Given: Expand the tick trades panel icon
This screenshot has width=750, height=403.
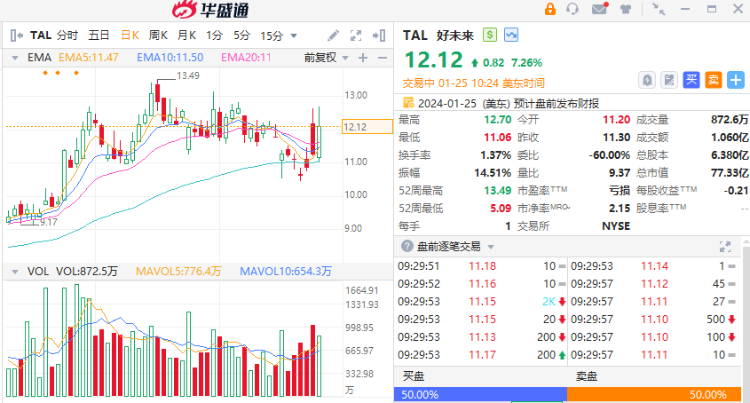Looking at the screenshot, I should pyautogui.click(x=725, y=246).
